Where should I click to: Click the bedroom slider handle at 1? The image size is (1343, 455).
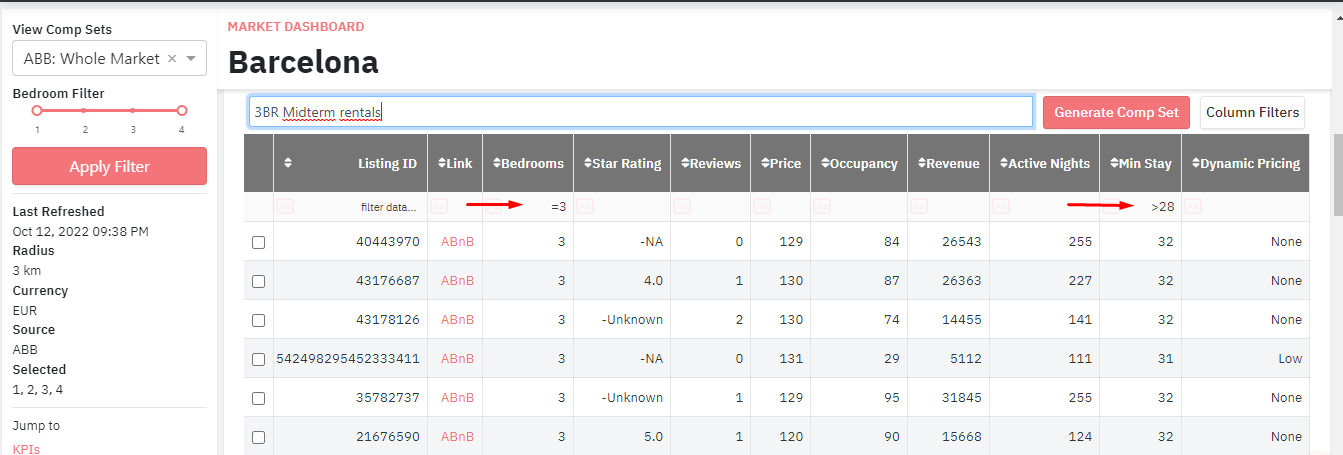37,110
